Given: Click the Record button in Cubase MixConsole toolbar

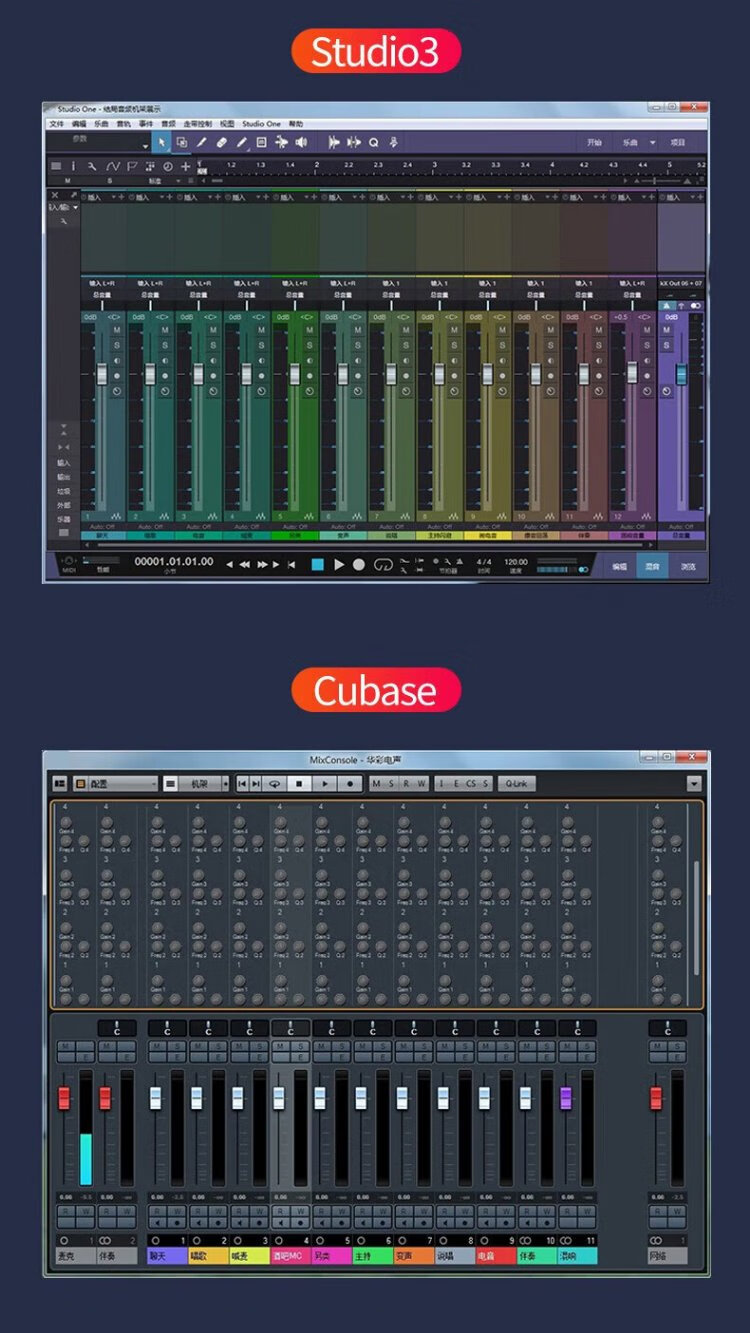Looking at the screenshot, I should pos(350,784).
